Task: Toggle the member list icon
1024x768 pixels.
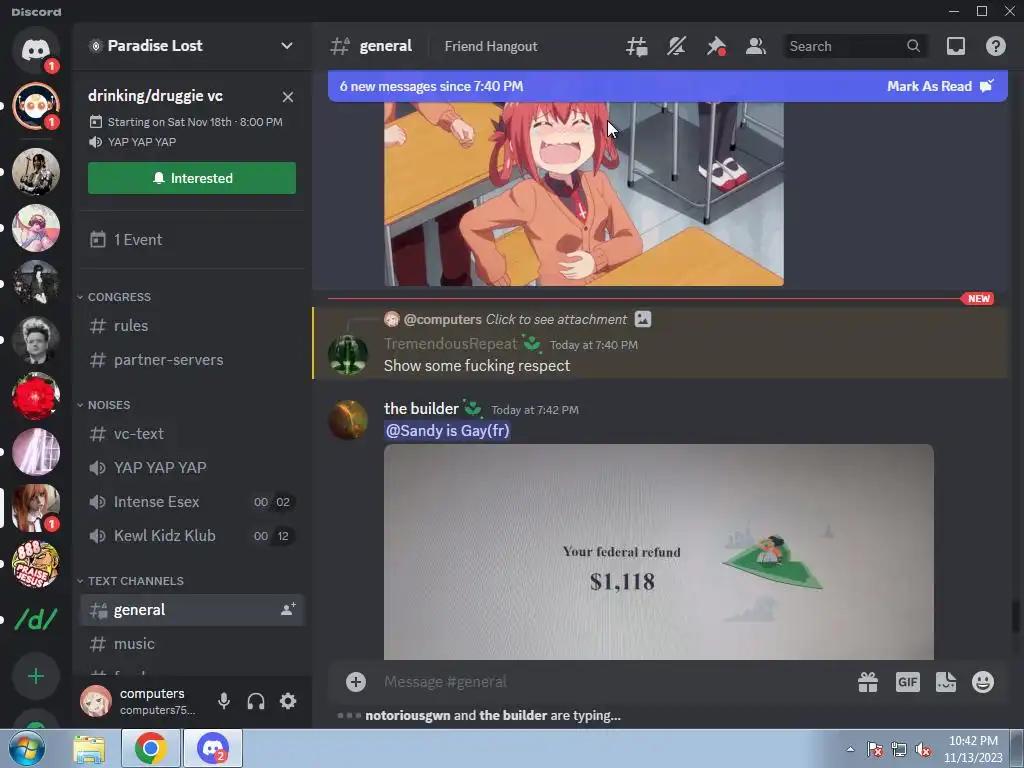Action: point(756,46)
